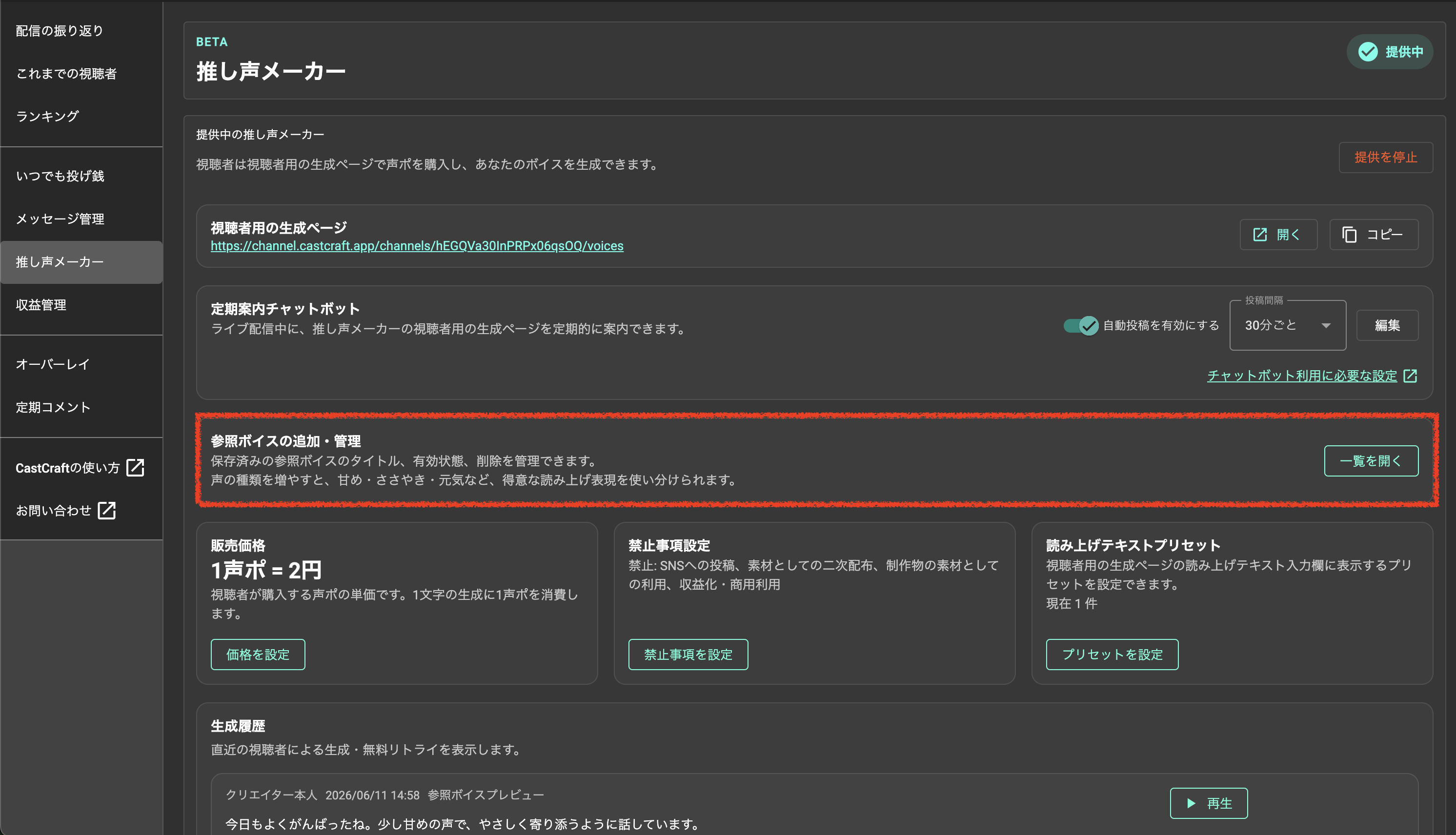Click 生成履歴 heading

pyautogui.click(x=238, y=726)
